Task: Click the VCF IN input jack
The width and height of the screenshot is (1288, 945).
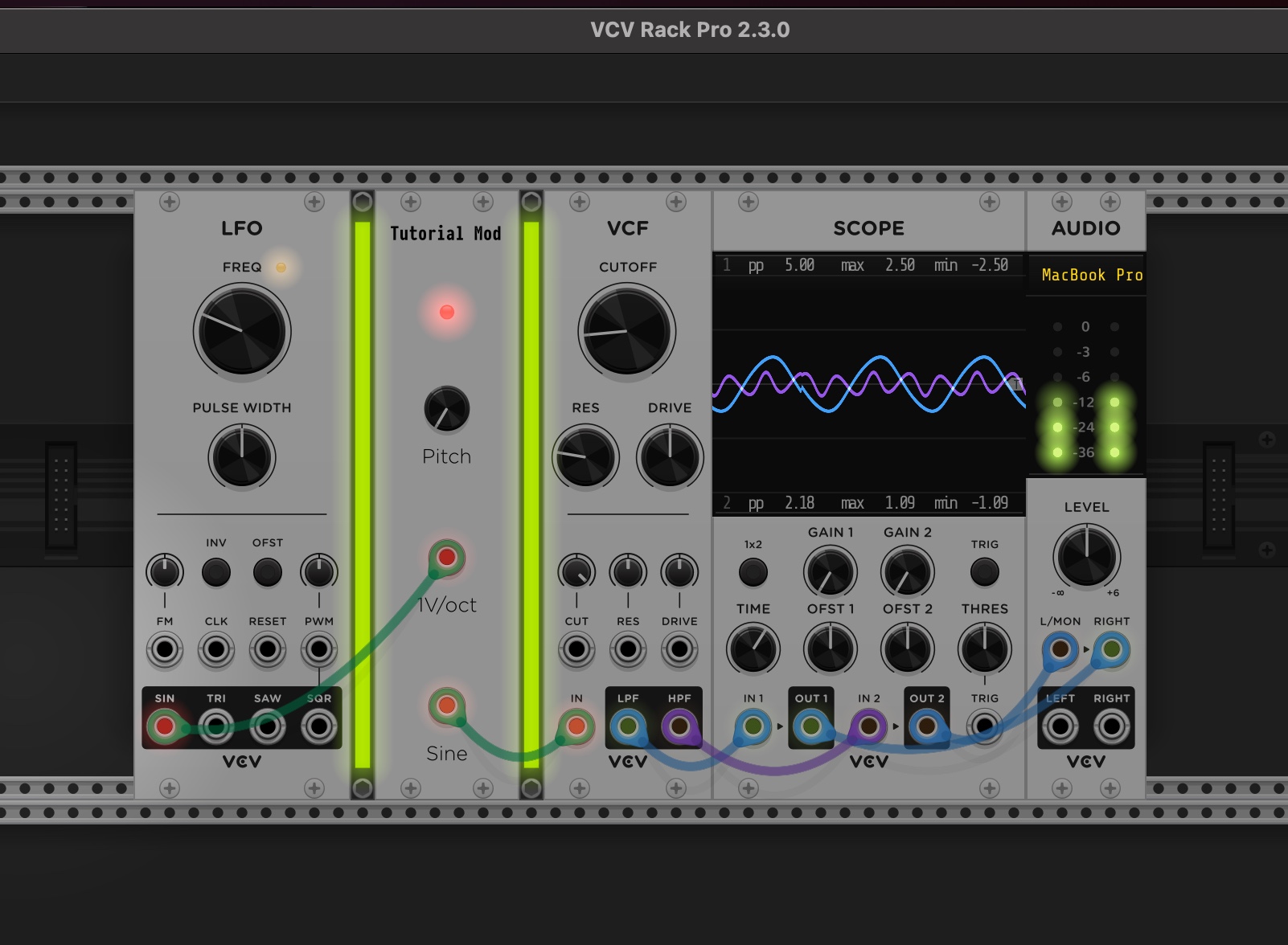Action: (576, 726)
